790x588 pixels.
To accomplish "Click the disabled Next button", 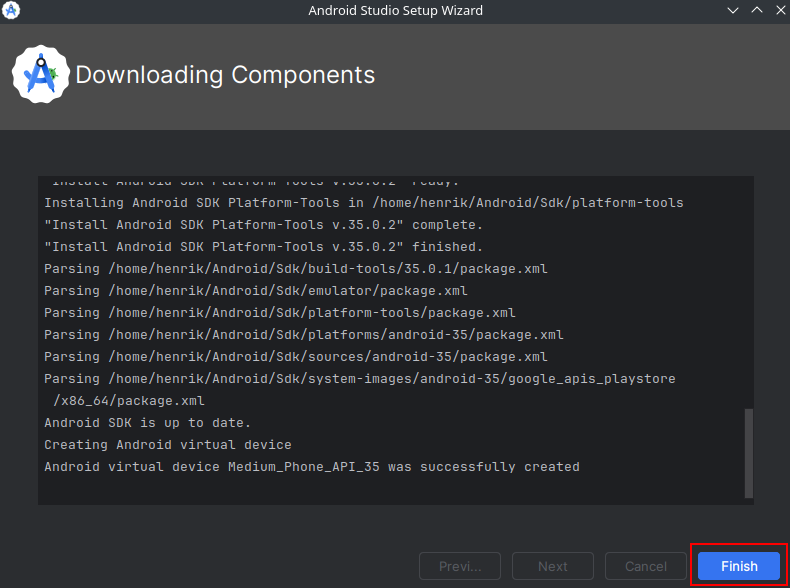I will (553, 566).
